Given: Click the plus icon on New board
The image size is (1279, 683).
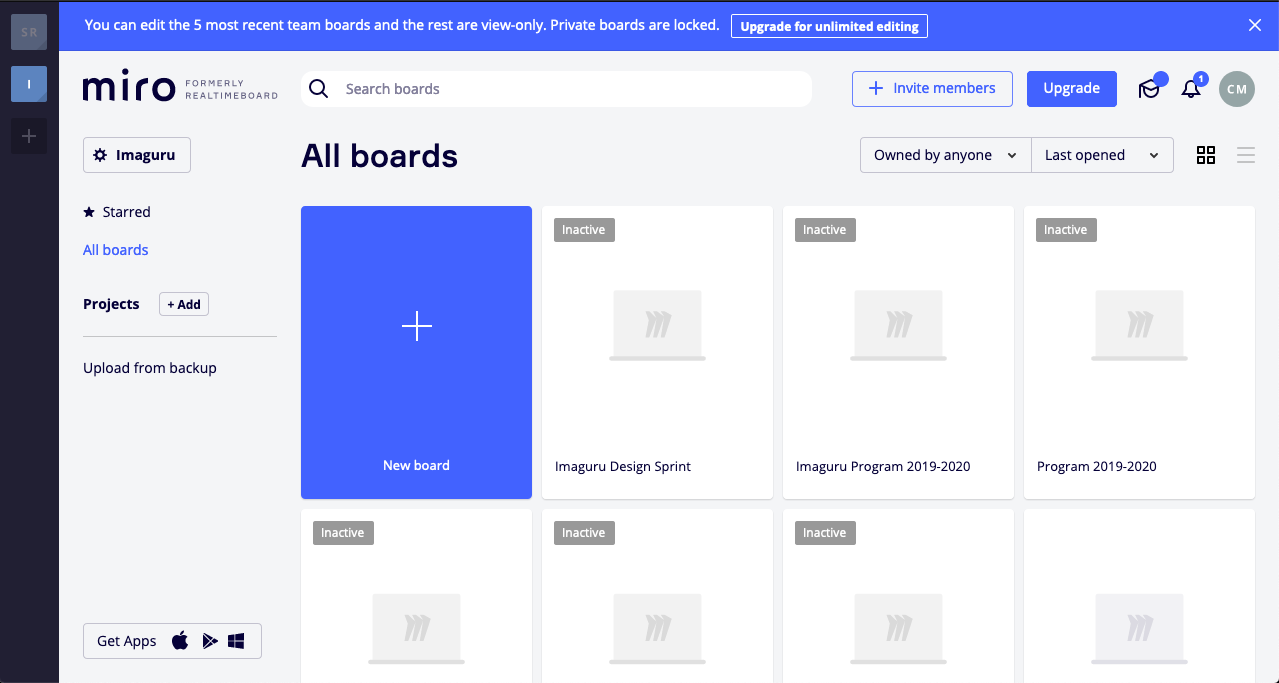Looking at the screenshot, I should click(417, 326).
